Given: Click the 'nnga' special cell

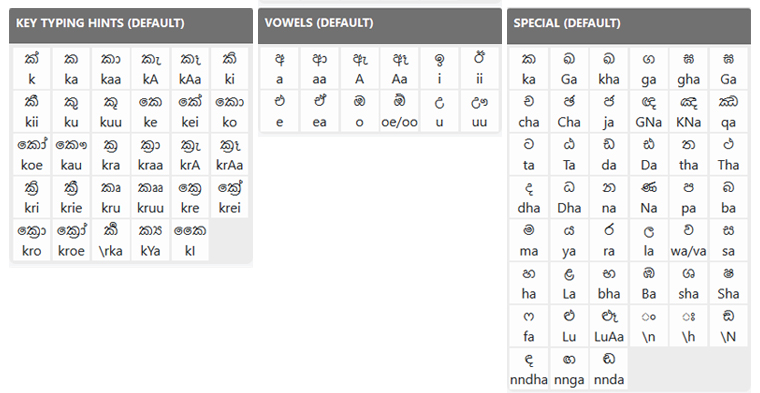Looking at the screenshot, I should 569,369.
